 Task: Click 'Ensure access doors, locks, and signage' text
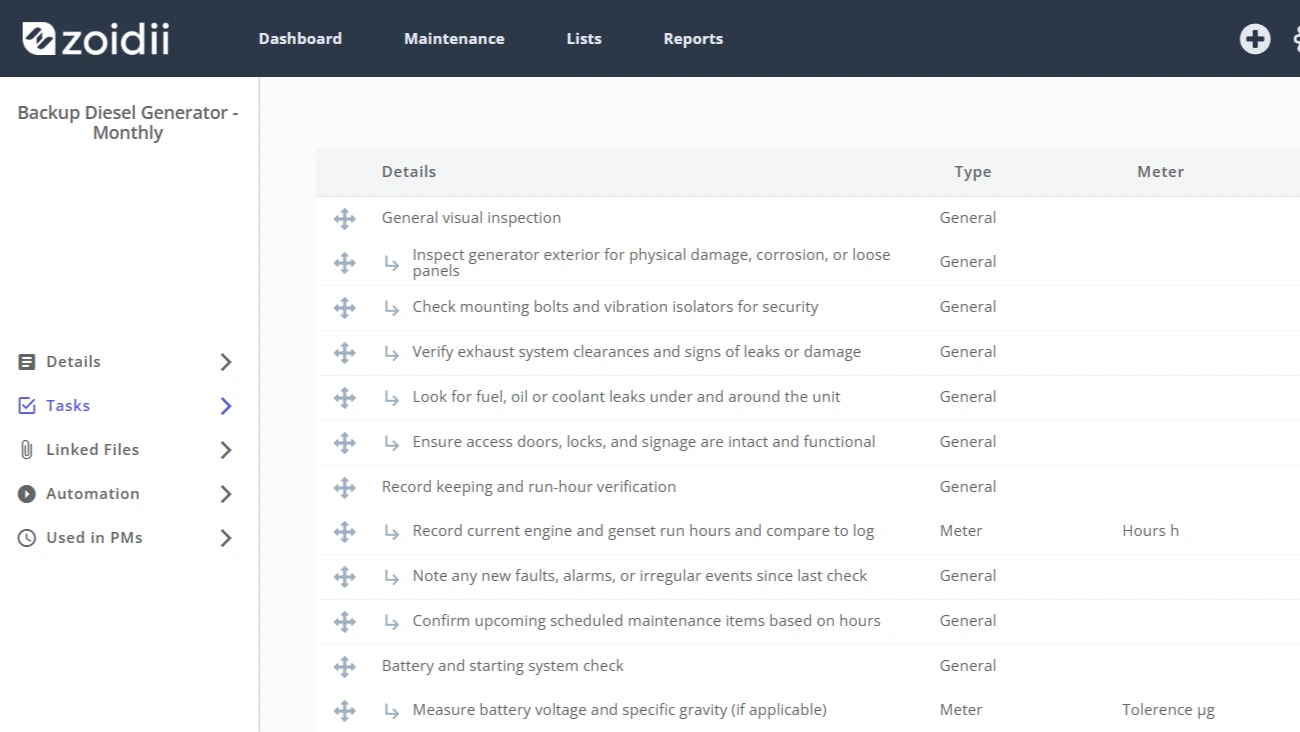pyautogui.click(x=644, y=442)
